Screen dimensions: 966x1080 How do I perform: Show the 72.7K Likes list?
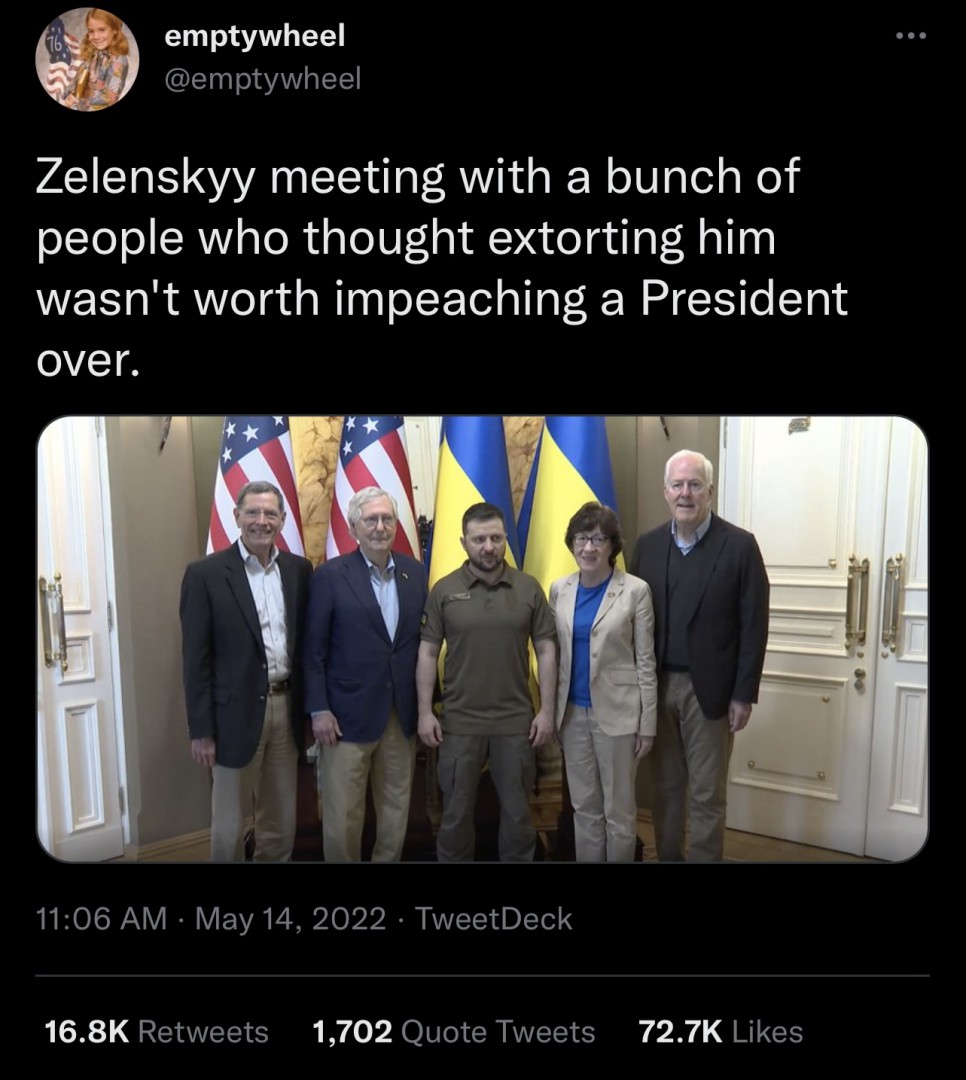[x=720, y=1031]
